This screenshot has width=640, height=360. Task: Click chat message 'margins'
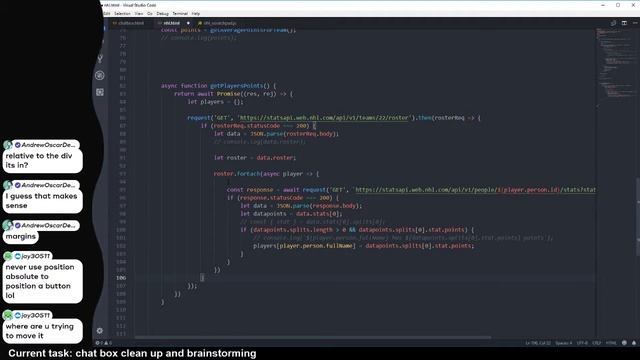(x=21, y=236)
